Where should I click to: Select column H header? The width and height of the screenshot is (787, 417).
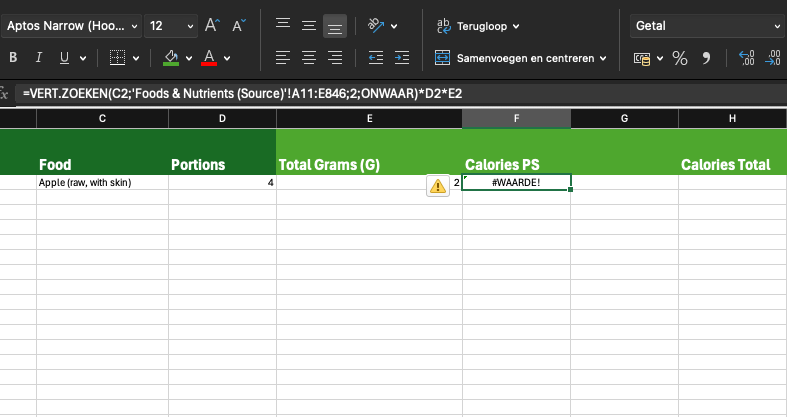click(x=732, y=118)
